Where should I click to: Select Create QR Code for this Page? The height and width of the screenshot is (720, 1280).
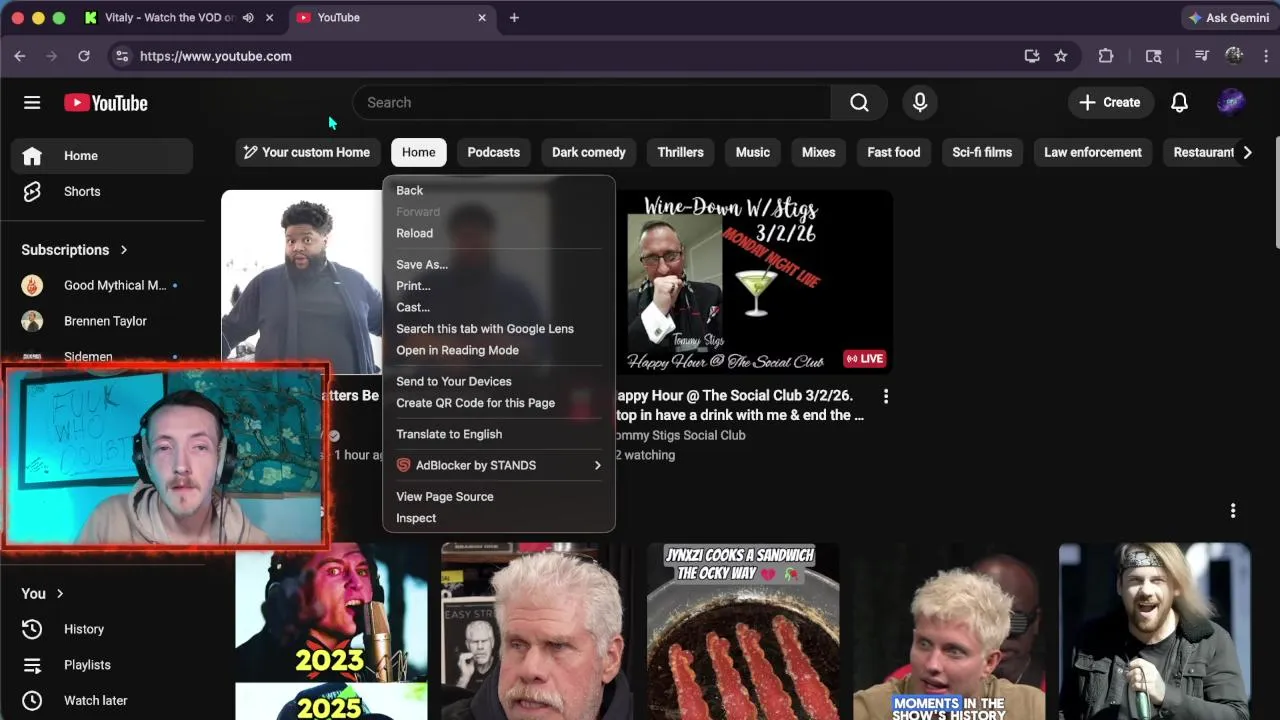point(499,403)
